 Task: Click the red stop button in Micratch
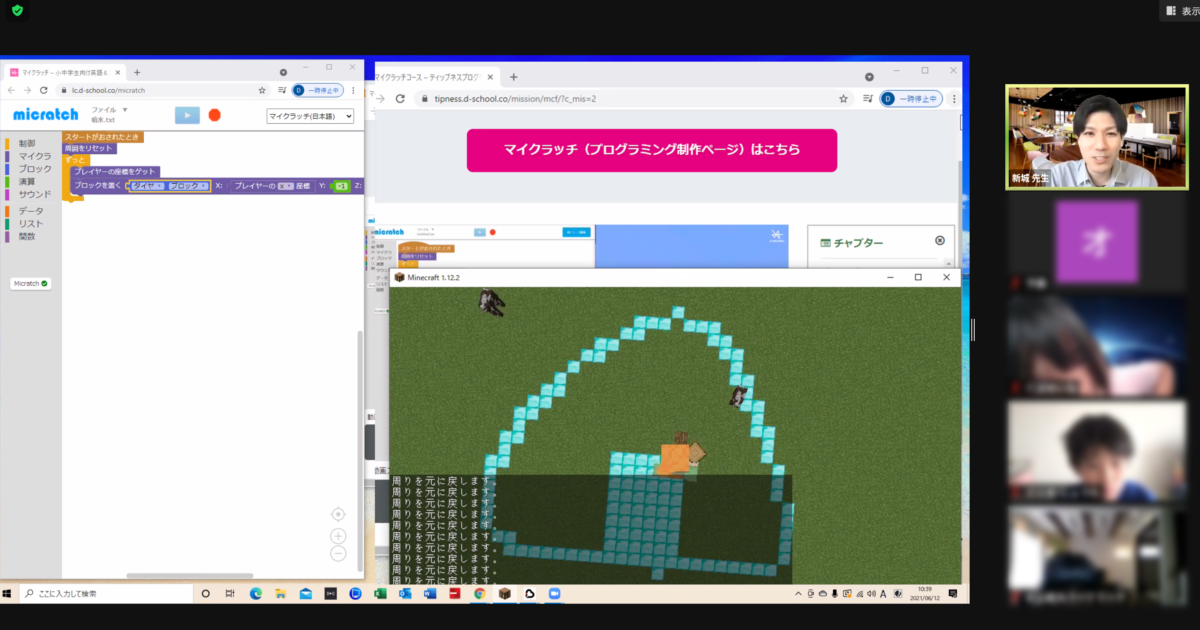coord(214,115)
